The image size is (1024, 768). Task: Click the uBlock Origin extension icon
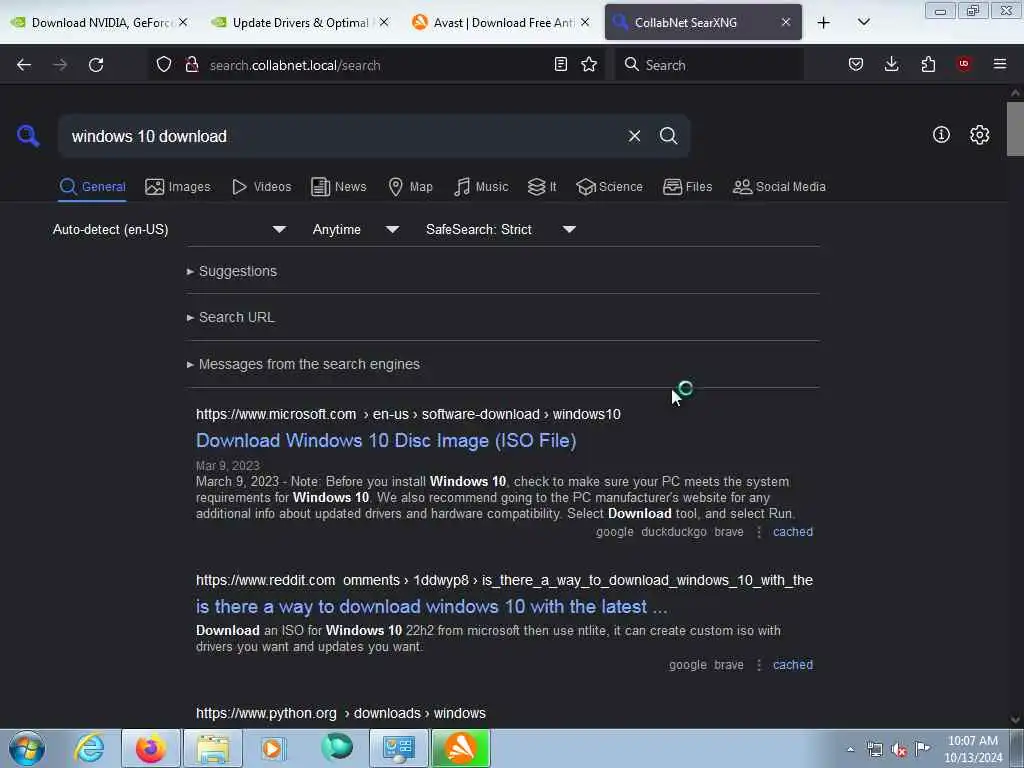click(964, 64)
